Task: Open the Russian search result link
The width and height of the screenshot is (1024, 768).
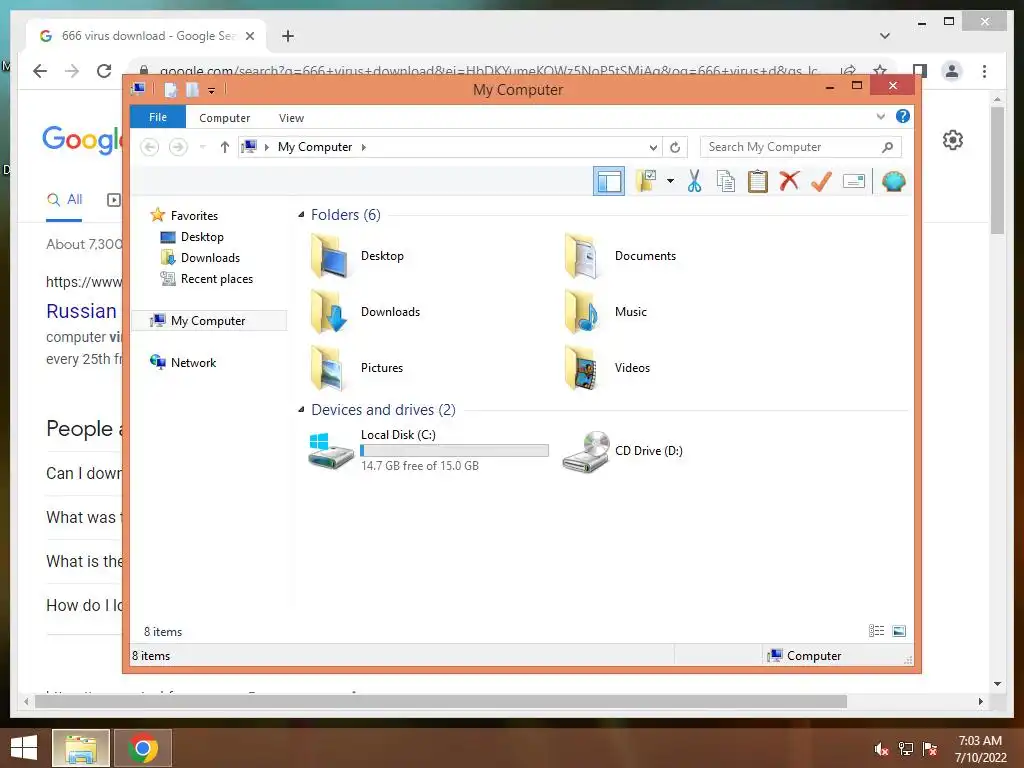Action: click(x=82, y=311)
